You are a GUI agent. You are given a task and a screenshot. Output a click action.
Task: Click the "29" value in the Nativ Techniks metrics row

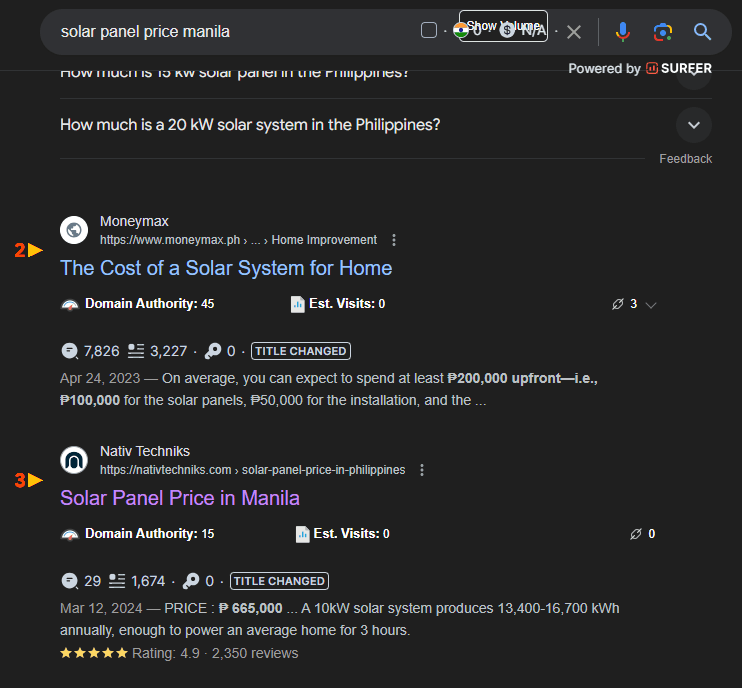point(92,581)
